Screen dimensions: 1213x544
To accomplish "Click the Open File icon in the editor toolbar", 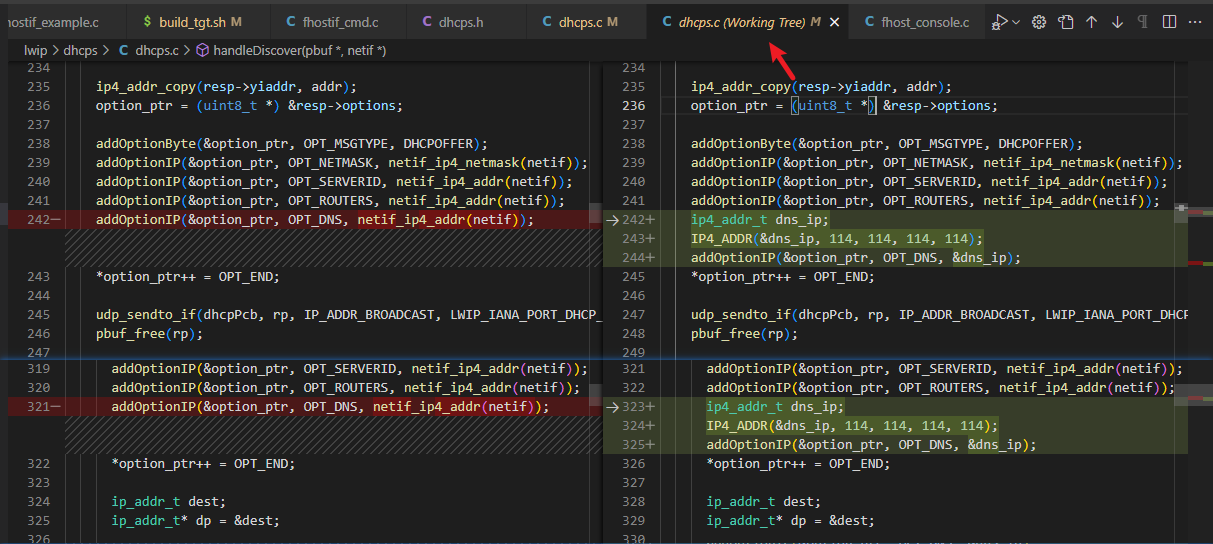I will tap(1066, 22).
